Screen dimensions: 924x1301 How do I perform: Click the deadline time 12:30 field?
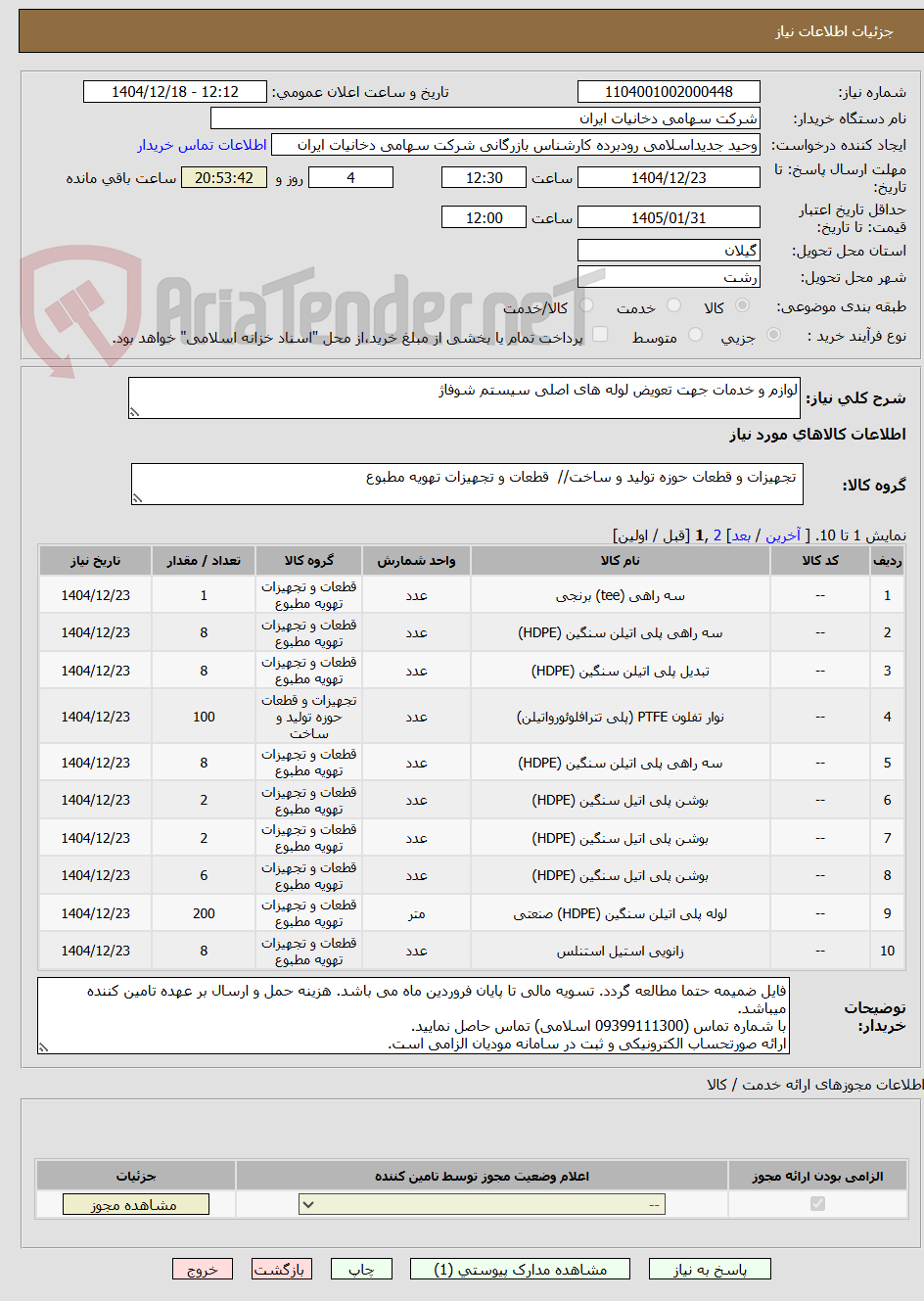coord(484,178)
